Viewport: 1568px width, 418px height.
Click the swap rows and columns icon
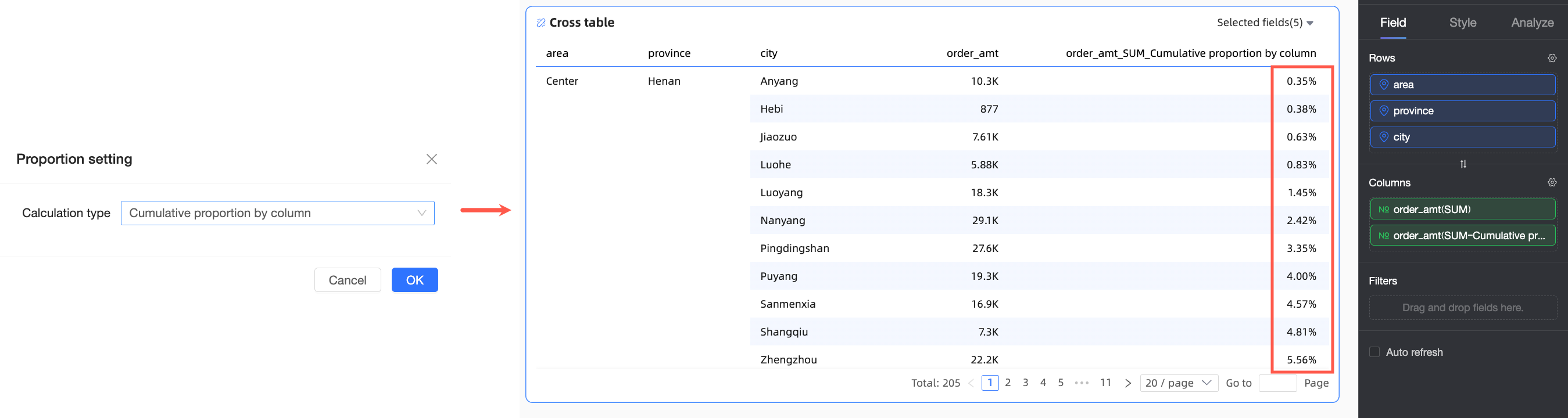coord(1463,164)
